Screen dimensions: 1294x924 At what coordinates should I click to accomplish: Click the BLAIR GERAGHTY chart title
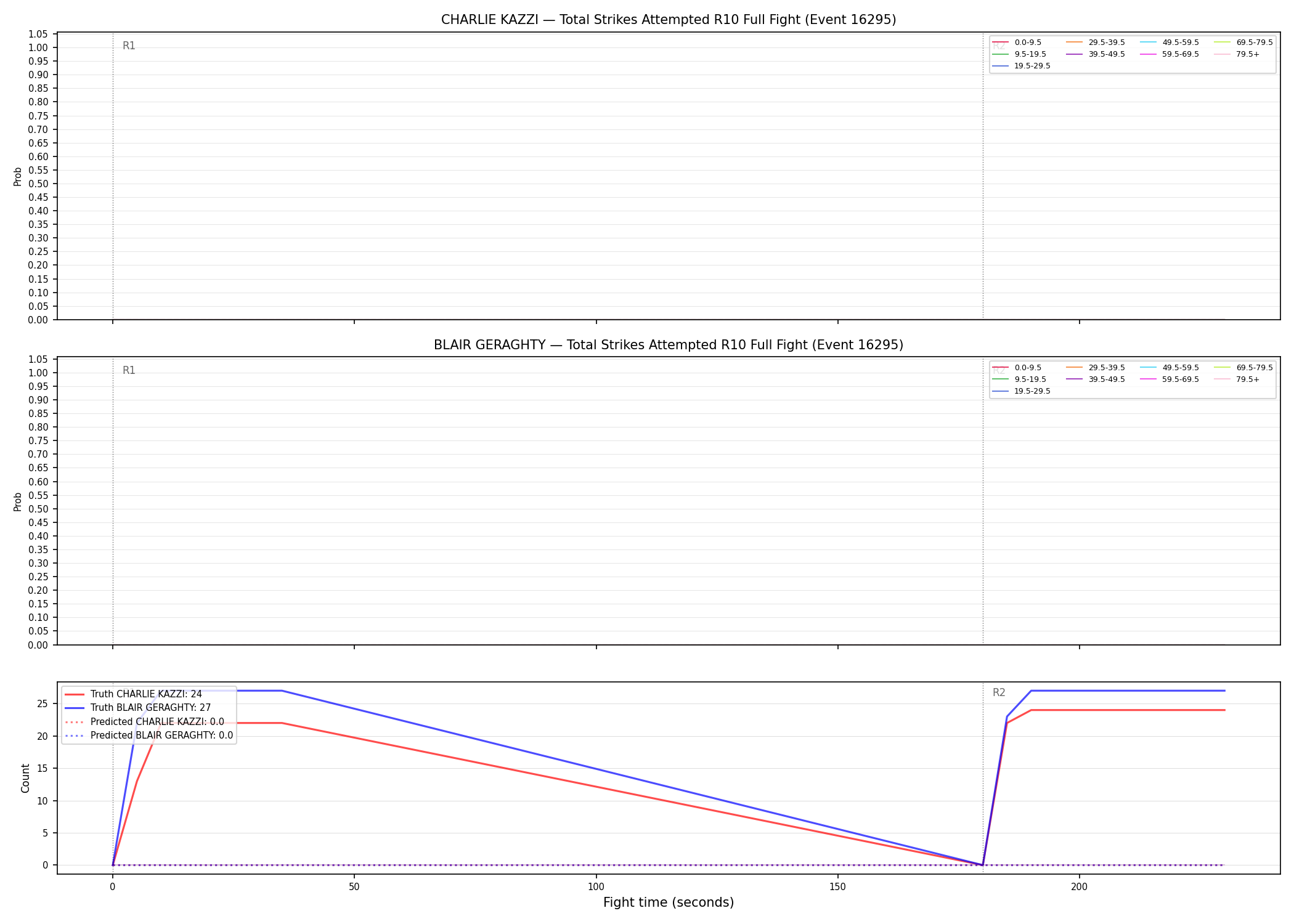pyautogui.click(x=669, y=345)
